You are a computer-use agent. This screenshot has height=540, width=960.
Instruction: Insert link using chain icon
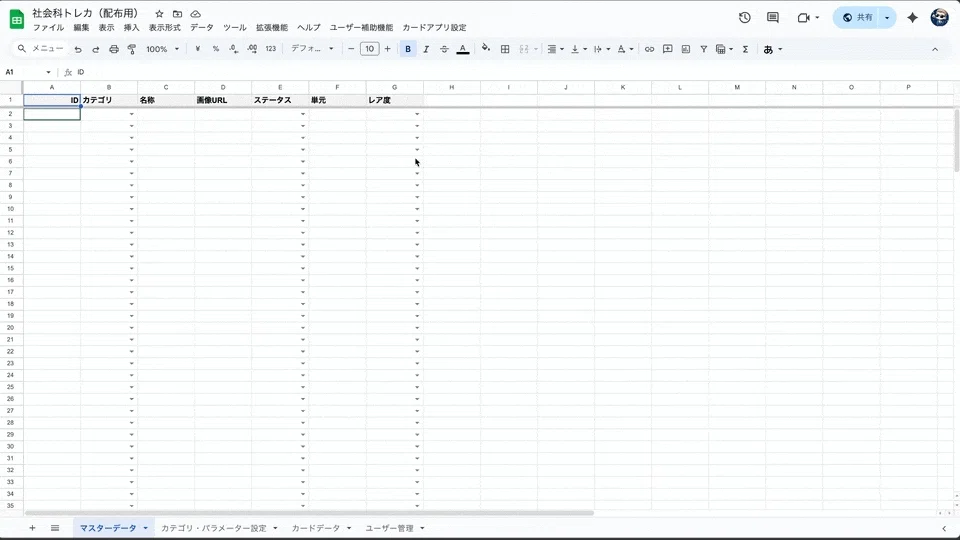click(649, 49)
